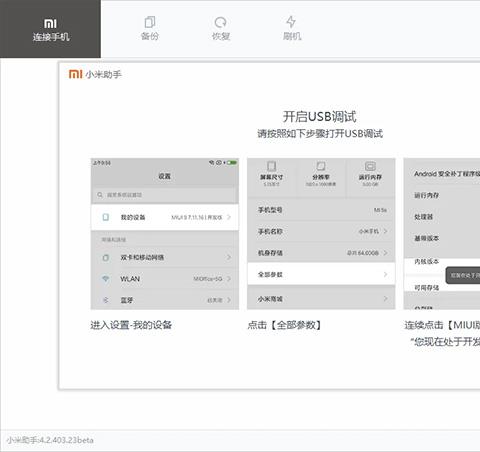Viewport: 480px width, 452px height.
Task: Open the 刷机 flash tab
Action: (292, 29)
